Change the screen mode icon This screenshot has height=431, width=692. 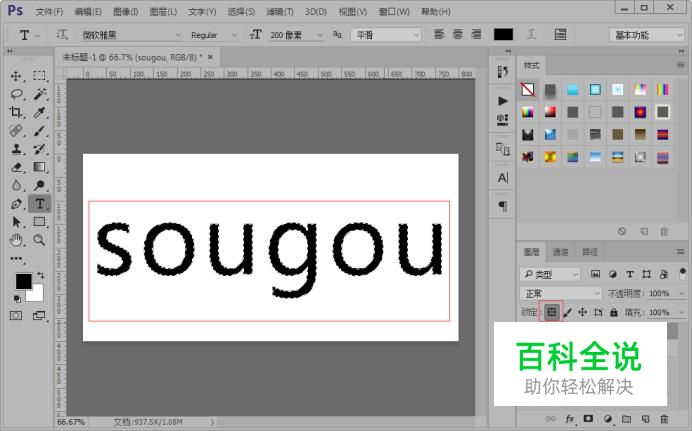click(39, 315)
